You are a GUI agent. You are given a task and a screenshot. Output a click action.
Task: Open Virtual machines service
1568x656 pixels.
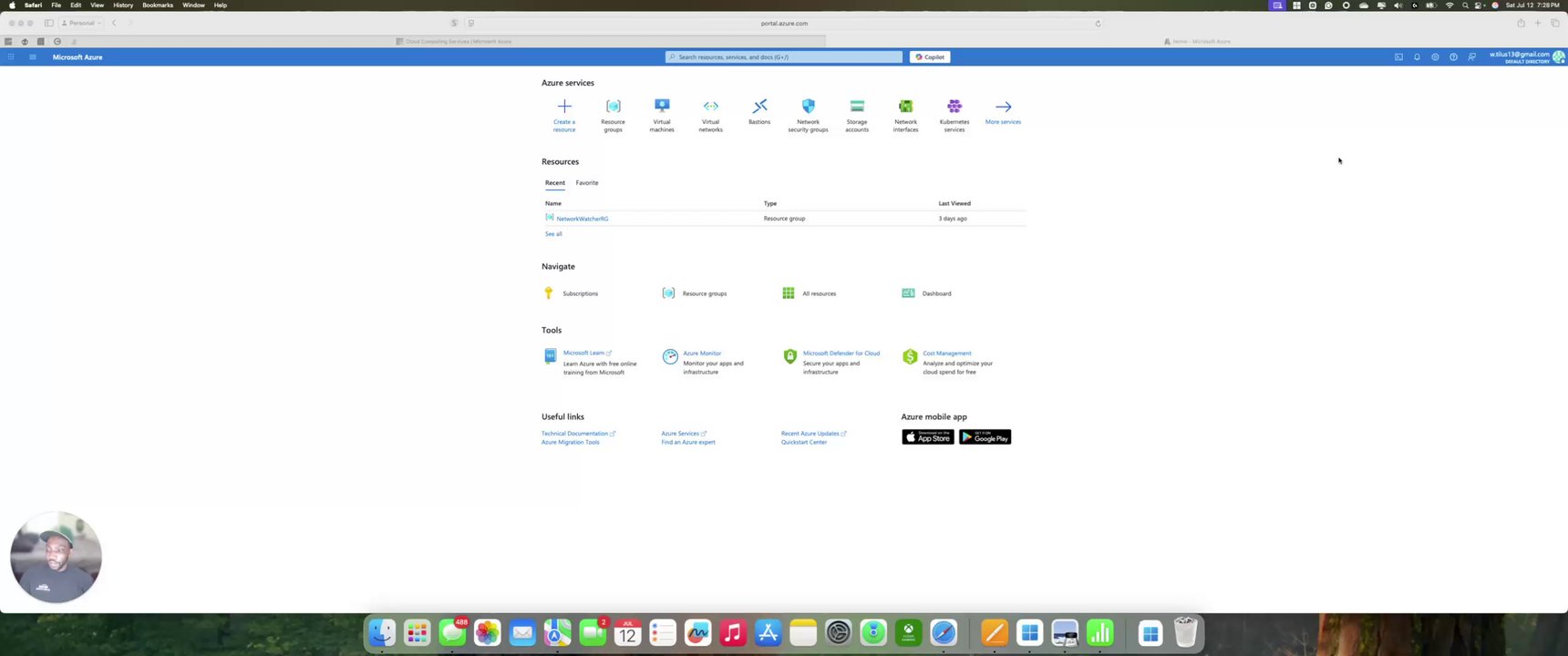coord(662,115)
